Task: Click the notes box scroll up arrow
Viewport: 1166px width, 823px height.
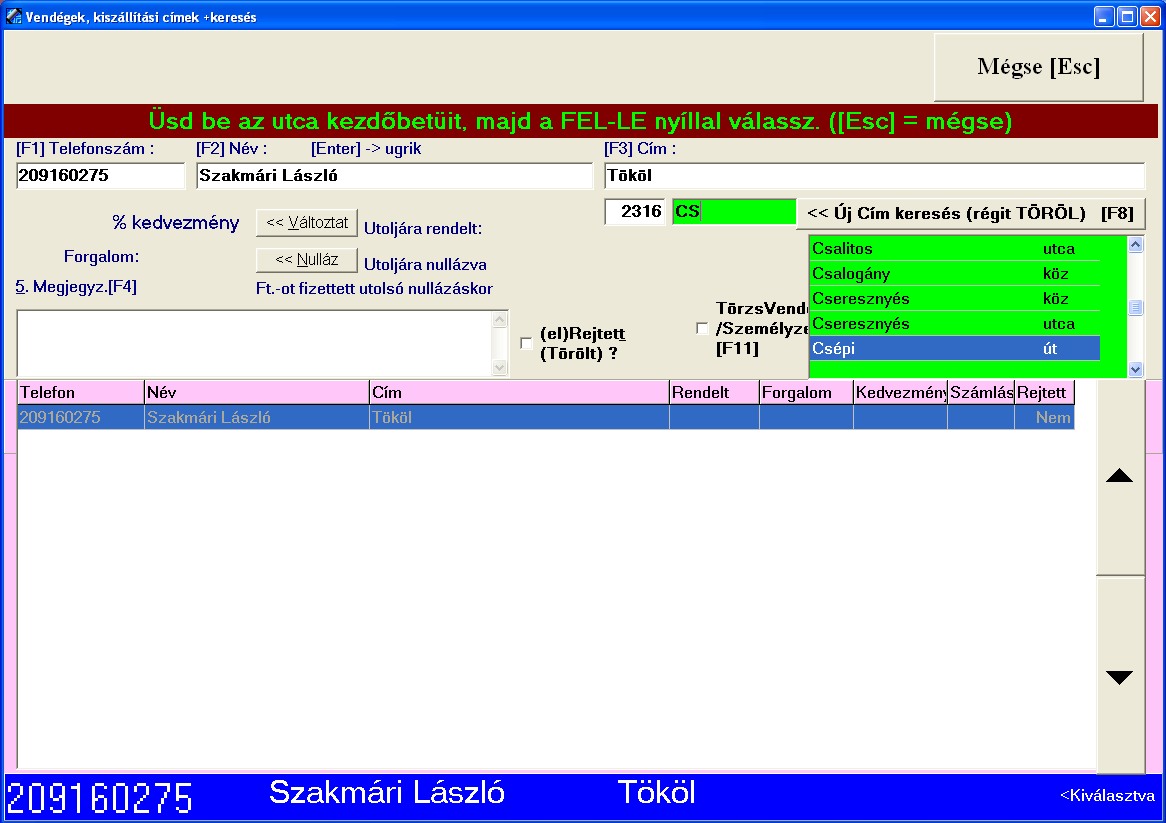Action: (500, 320)
